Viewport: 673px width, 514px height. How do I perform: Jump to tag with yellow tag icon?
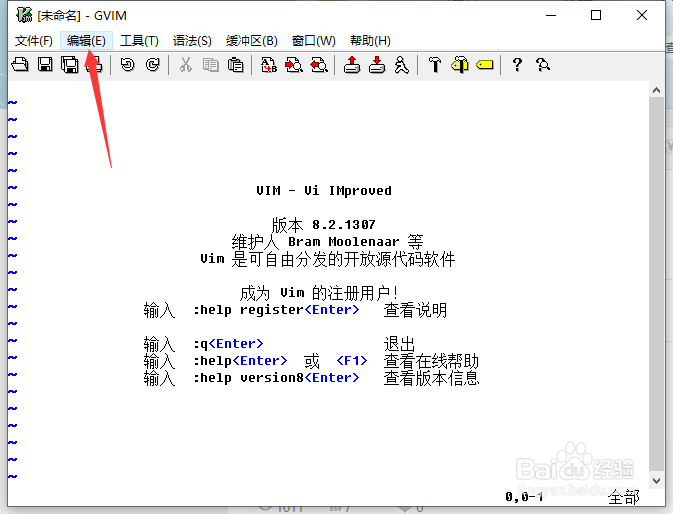(485, 65)
